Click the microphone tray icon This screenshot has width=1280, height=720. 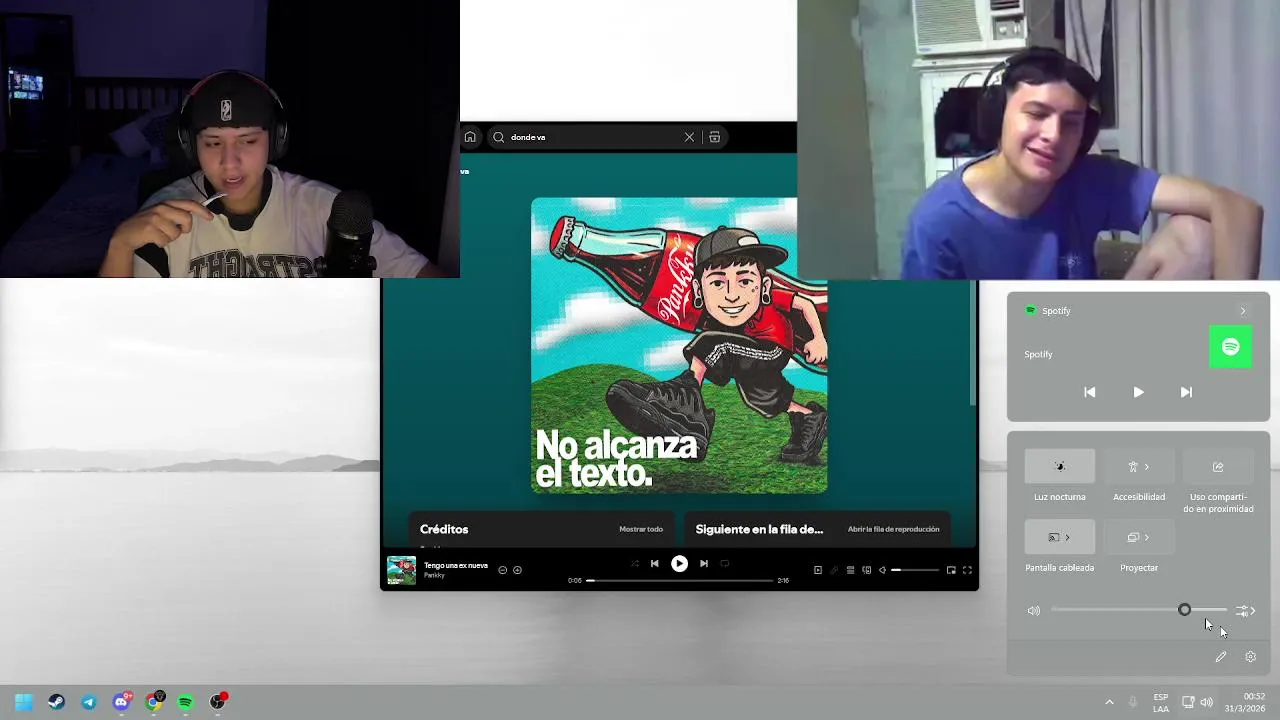click(x=1133, y=702)
